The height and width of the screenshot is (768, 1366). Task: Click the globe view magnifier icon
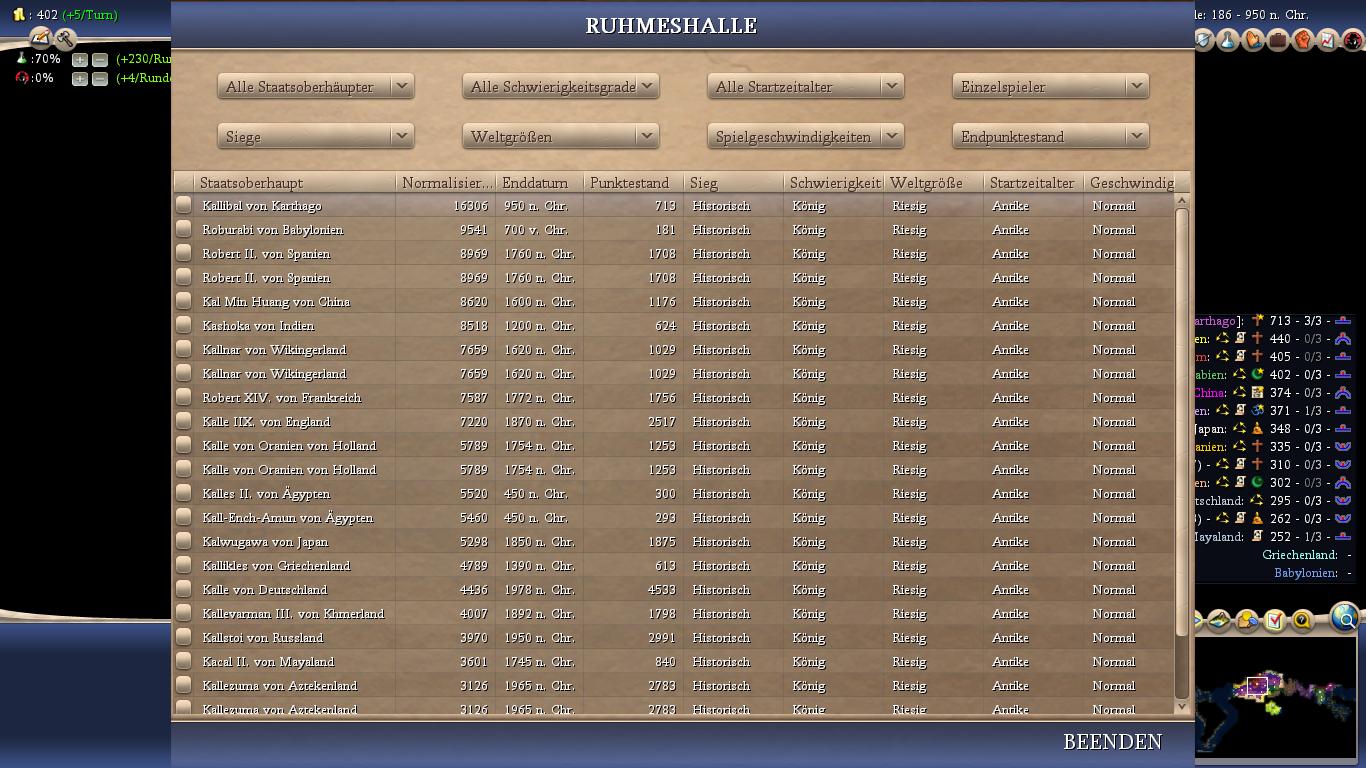[x=1346, y=619]
